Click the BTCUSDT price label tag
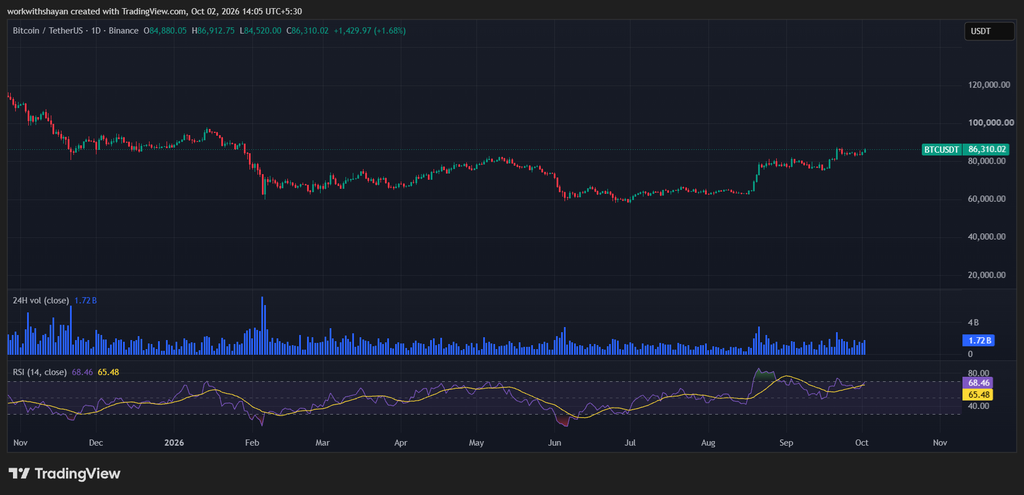Screen dimensions: 1024x495 pyautogui.click(x=942, y=150)
